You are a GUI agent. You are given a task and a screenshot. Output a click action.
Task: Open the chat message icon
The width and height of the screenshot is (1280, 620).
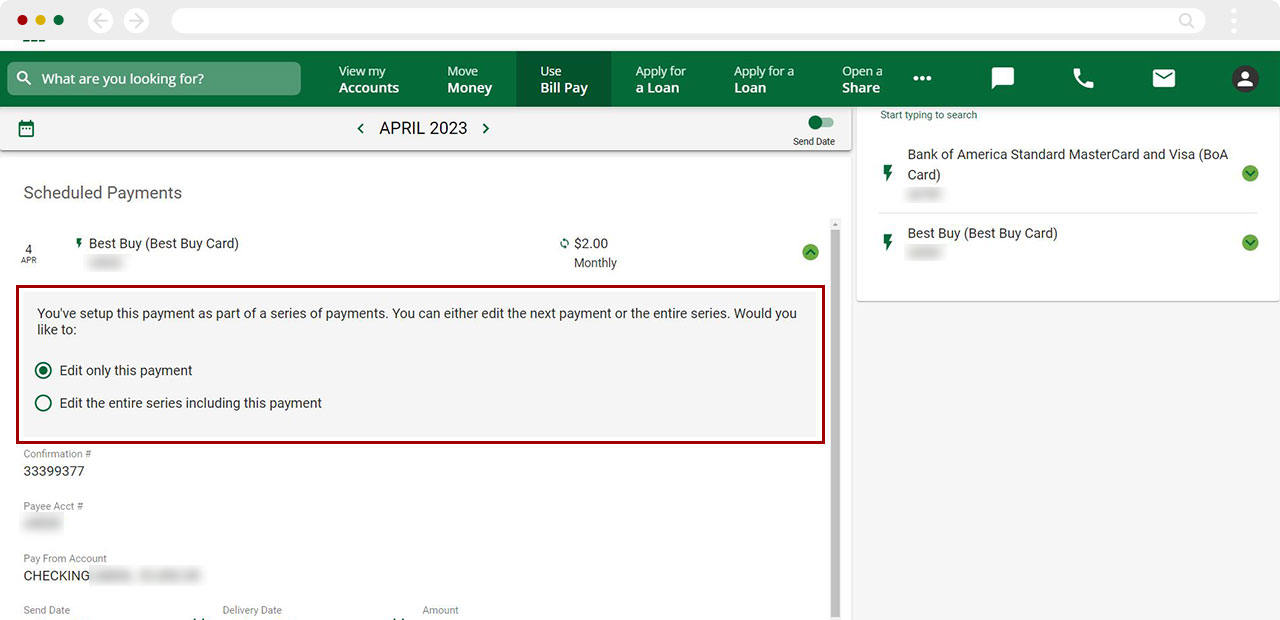[1002, 78]
